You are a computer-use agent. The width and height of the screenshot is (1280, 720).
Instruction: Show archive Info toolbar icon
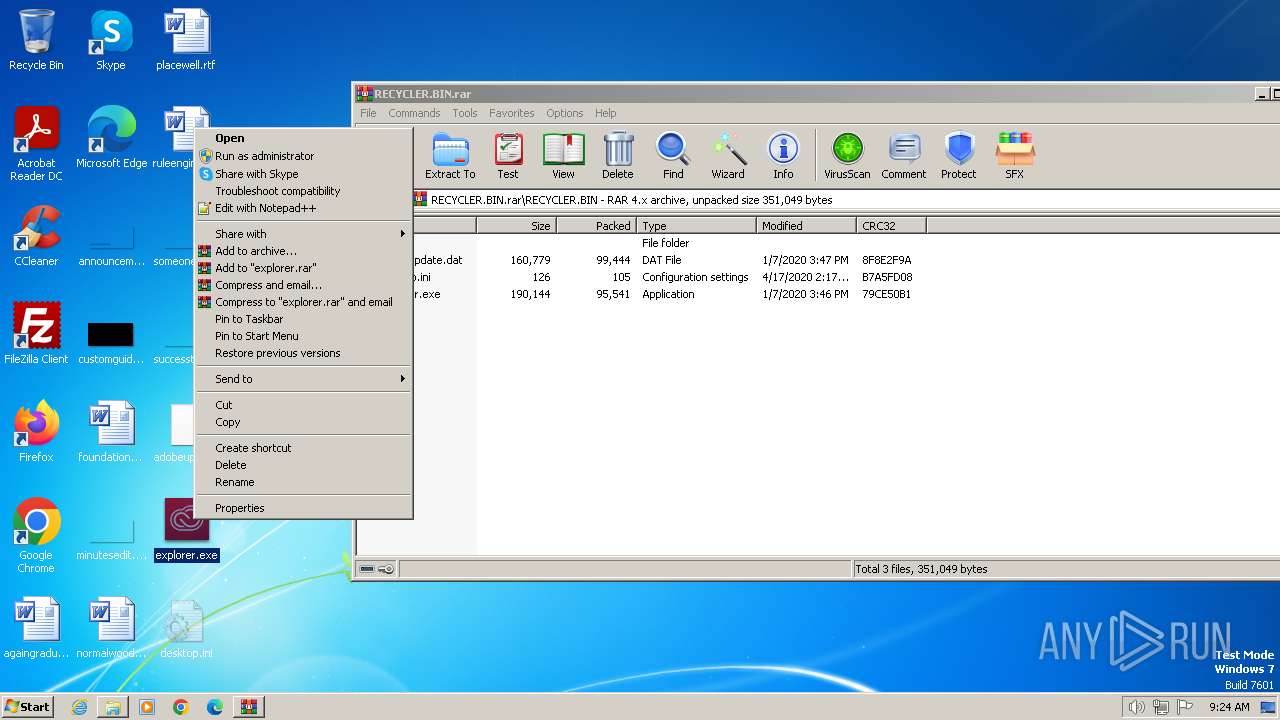click(x=783, y=156)
